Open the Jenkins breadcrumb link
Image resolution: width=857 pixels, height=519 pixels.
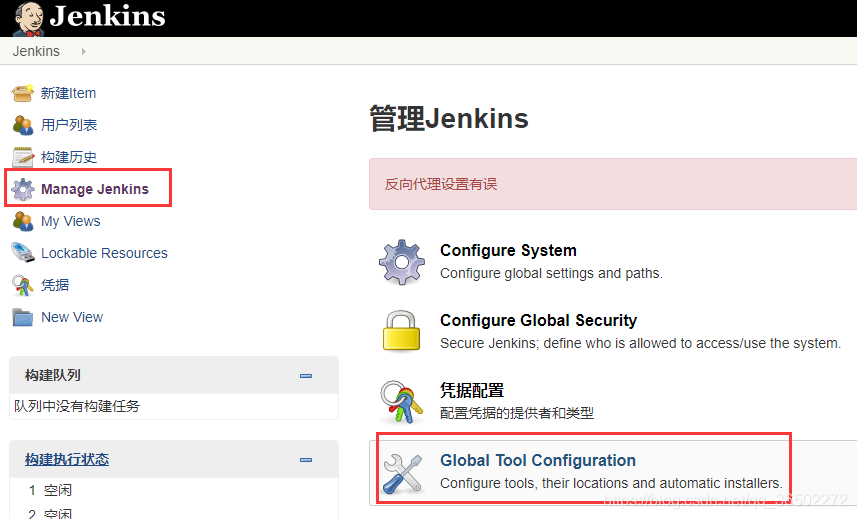[36, 51]
